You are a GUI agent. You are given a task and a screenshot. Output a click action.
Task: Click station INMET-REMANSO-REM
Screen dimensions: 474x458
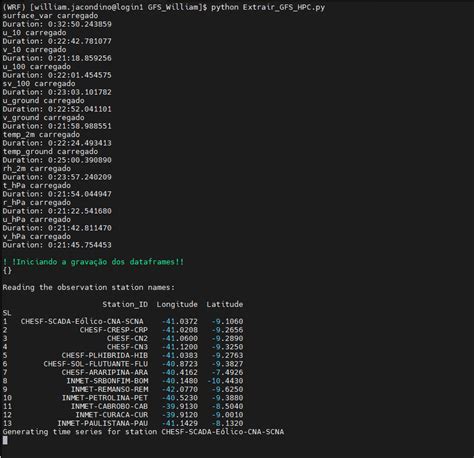point(109,390)
